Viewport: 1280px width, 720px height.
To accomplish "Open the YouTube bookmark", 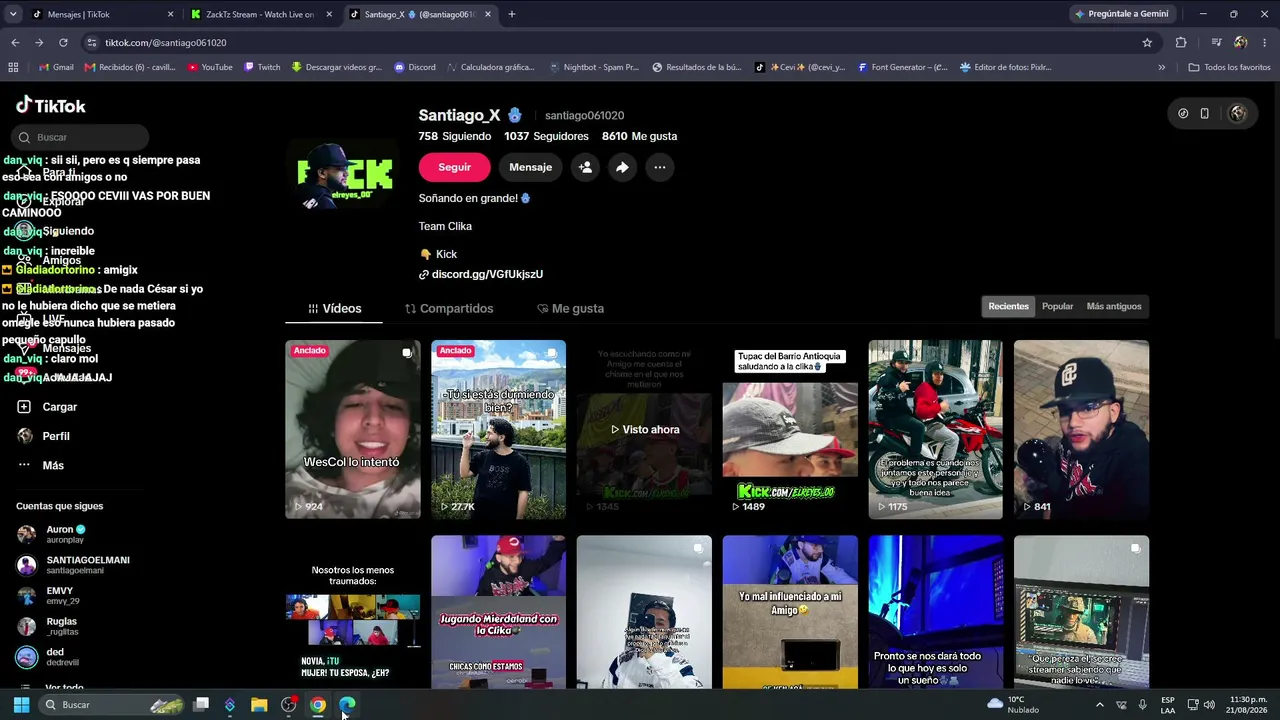I will (x=210, y=67).
